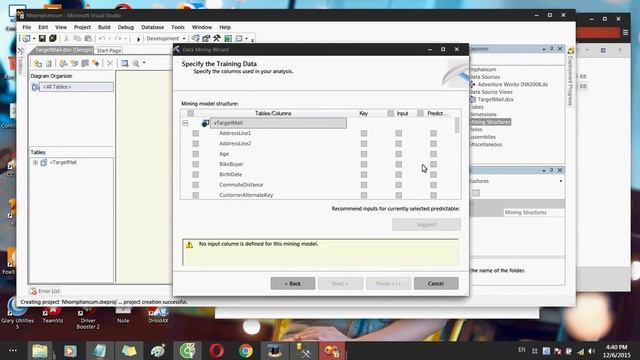Open File Explorer from the taskbar
The height and width of the screenshot is (360, 640).
pyautogui.click(x=40, y=351)
